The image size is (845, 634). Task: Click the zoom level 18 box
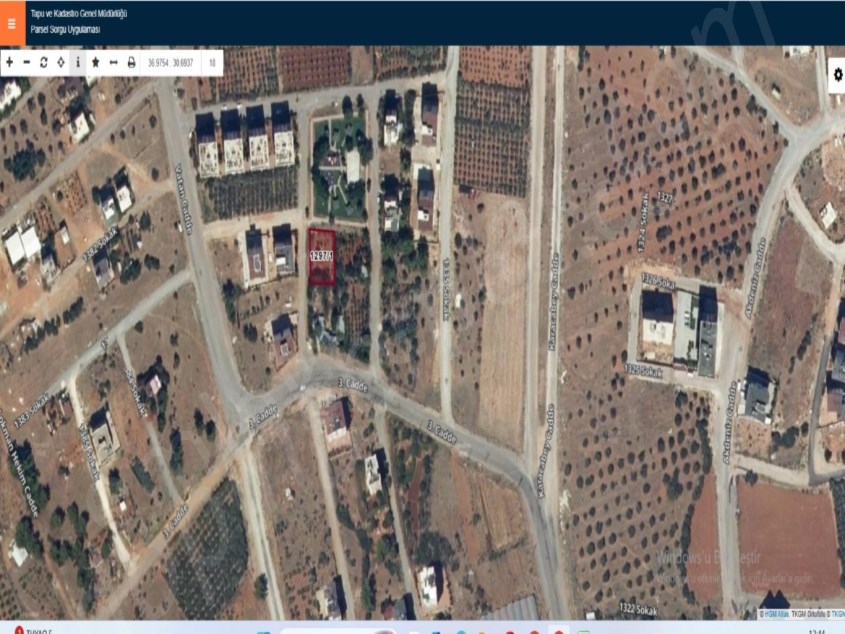coord(212,62)
